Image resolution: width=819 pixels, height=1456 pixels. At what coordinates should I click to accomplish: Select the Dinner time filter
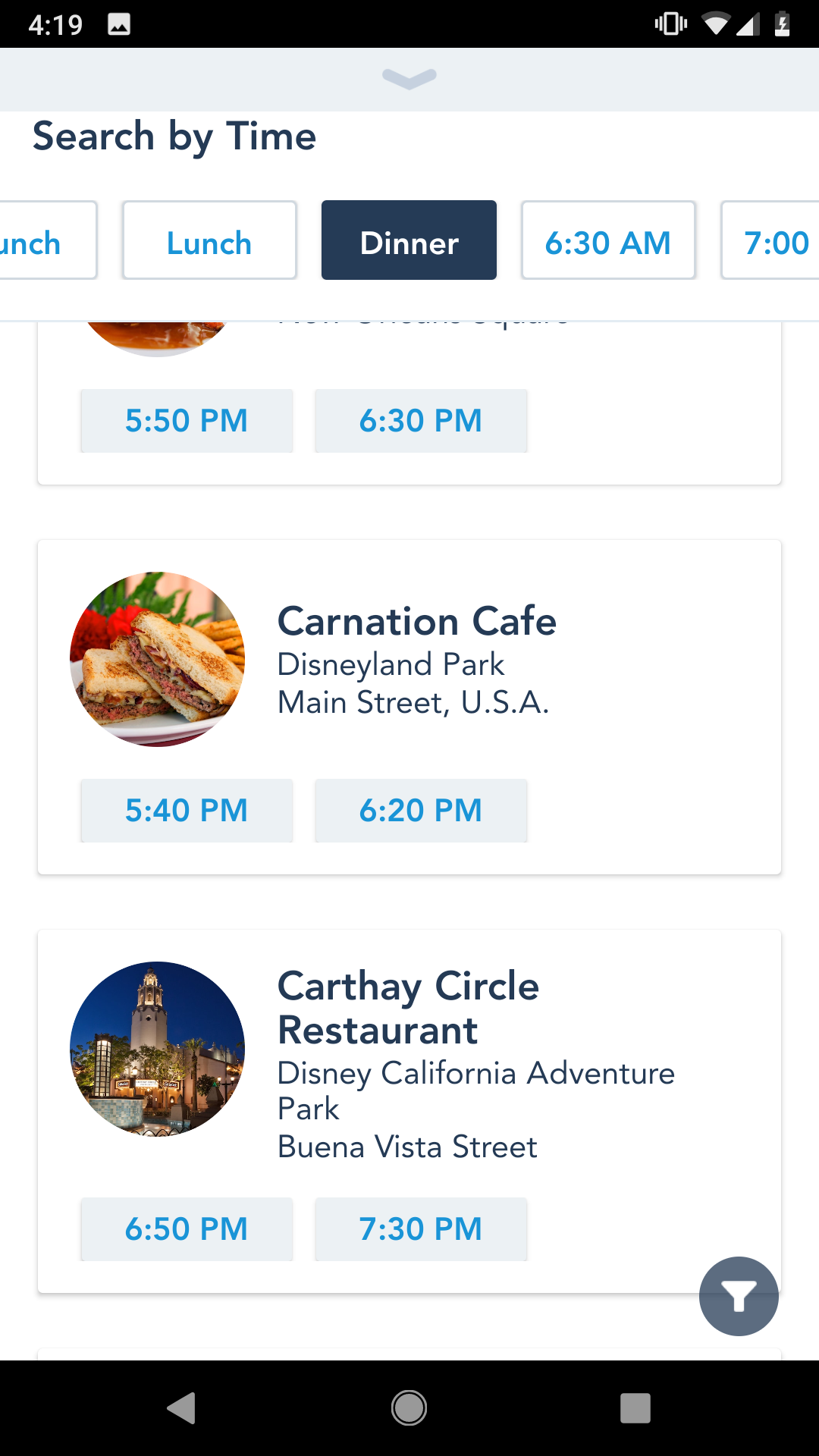[409, 240]
